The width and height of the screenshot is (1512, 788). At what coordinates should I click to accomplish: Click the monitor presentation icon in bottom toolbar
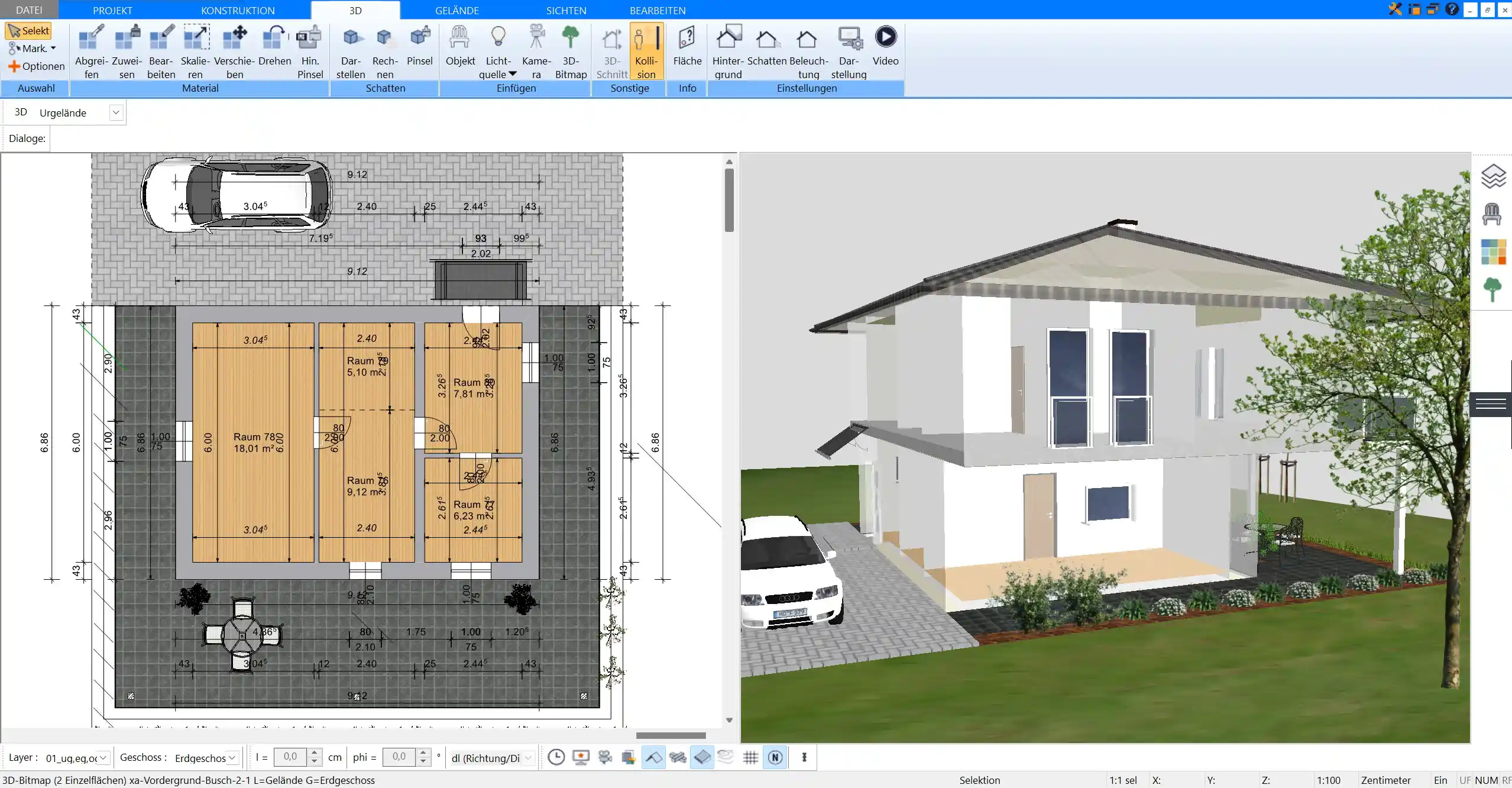pyautogui.click(x=581, y=757)
